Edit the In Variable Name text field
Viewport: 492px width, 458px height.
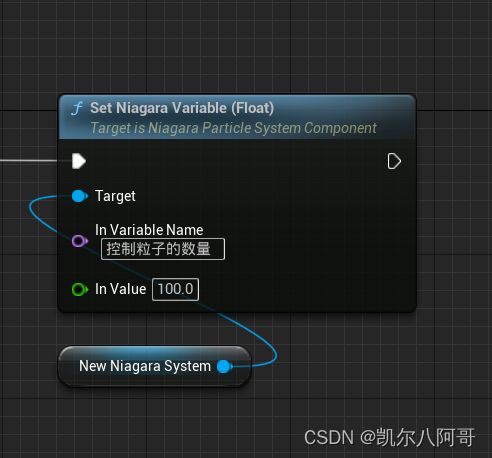click(x=163, y=249)
